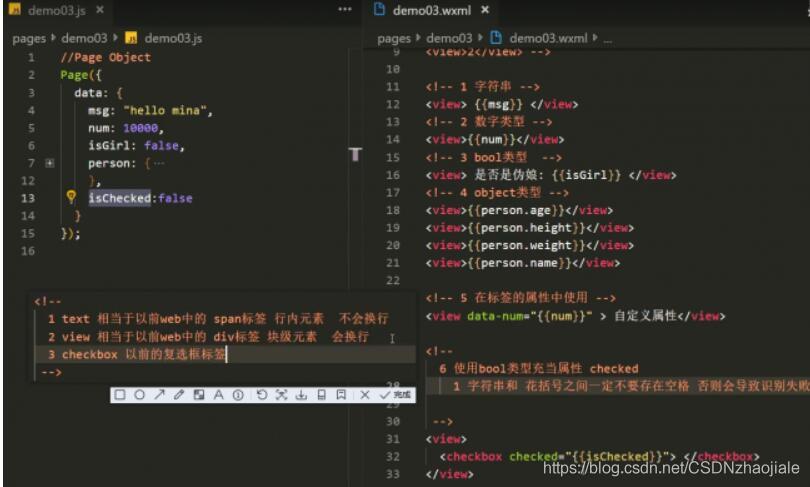
Task: Open demo03 folder breadcrumb in right editor
Action: [449, 38]
